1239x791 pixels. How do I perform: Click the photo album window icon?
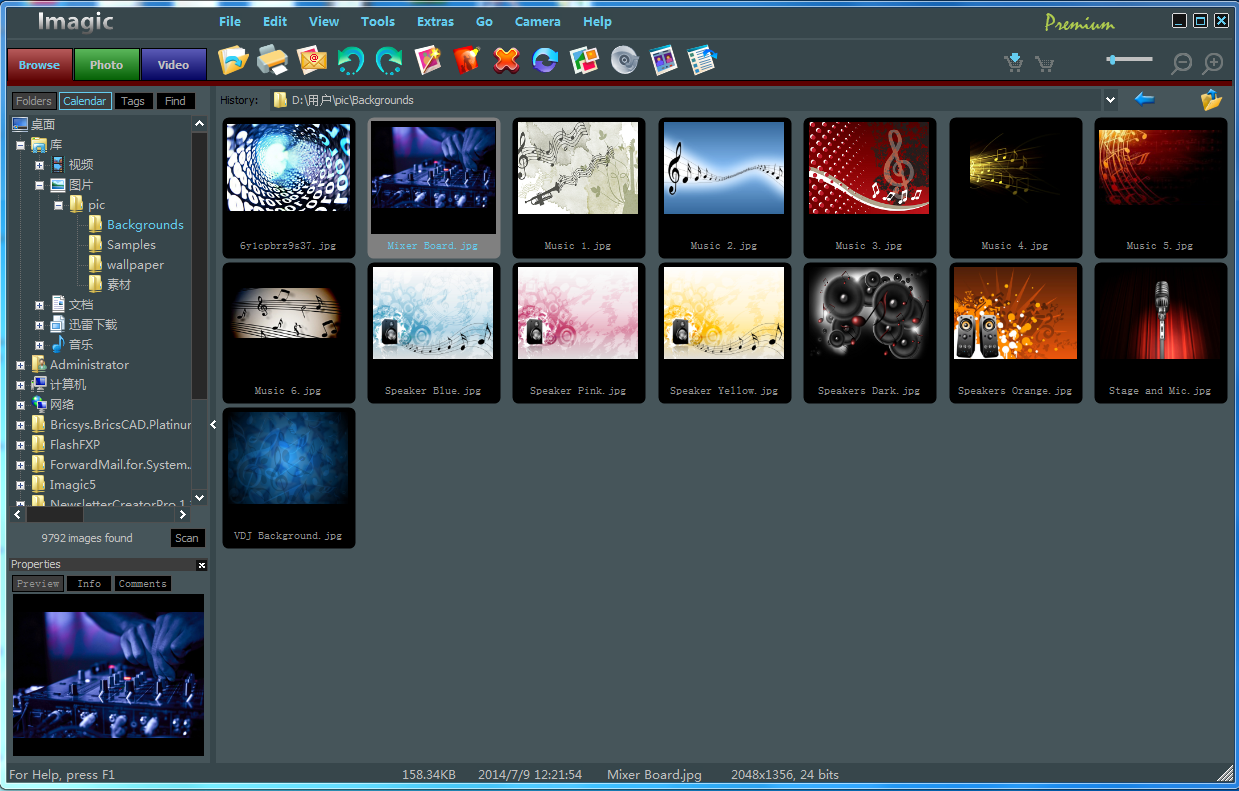[663, 61]
